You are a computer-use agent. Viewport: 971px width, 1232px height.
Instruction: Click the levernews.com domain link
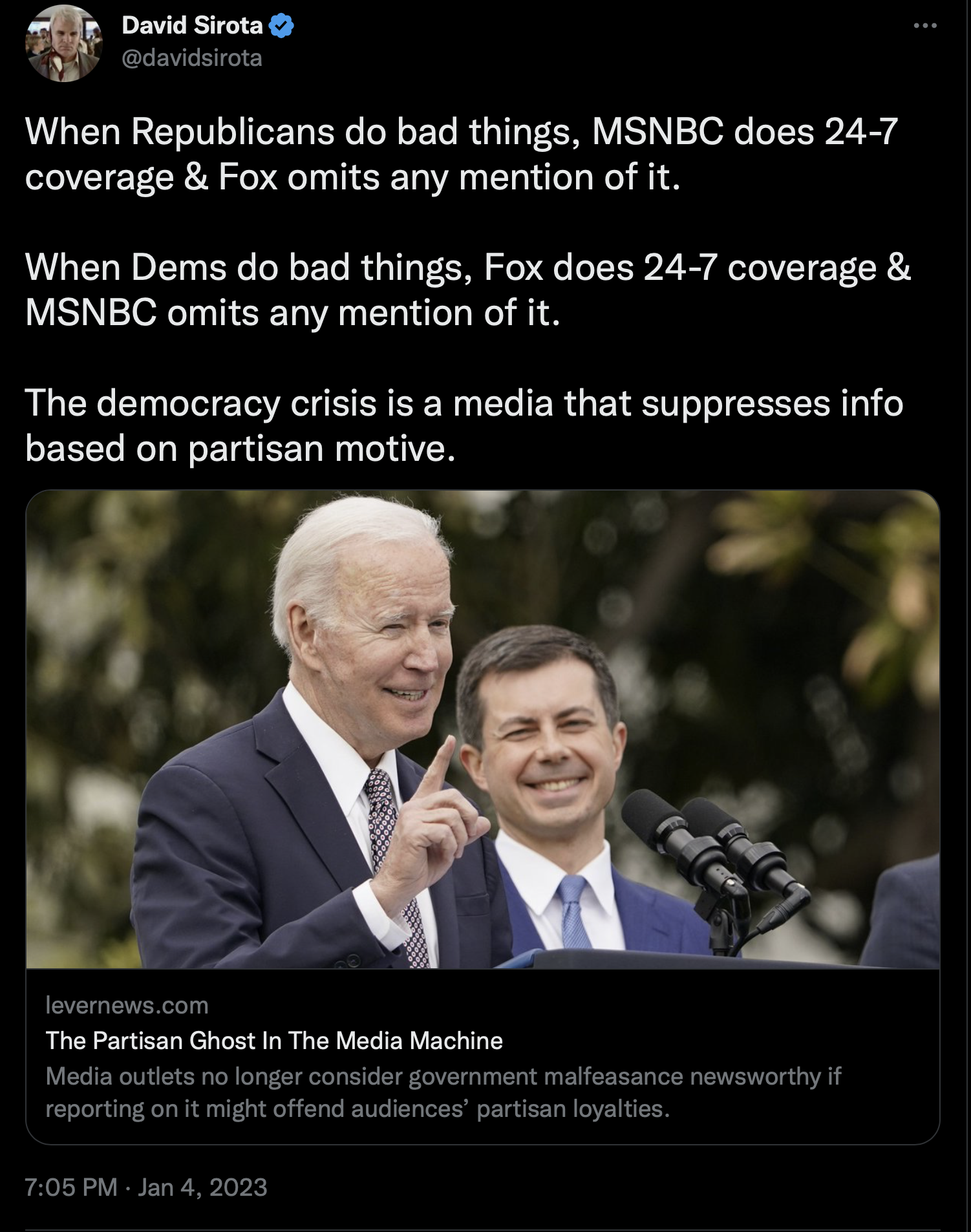click(127, 1005)
